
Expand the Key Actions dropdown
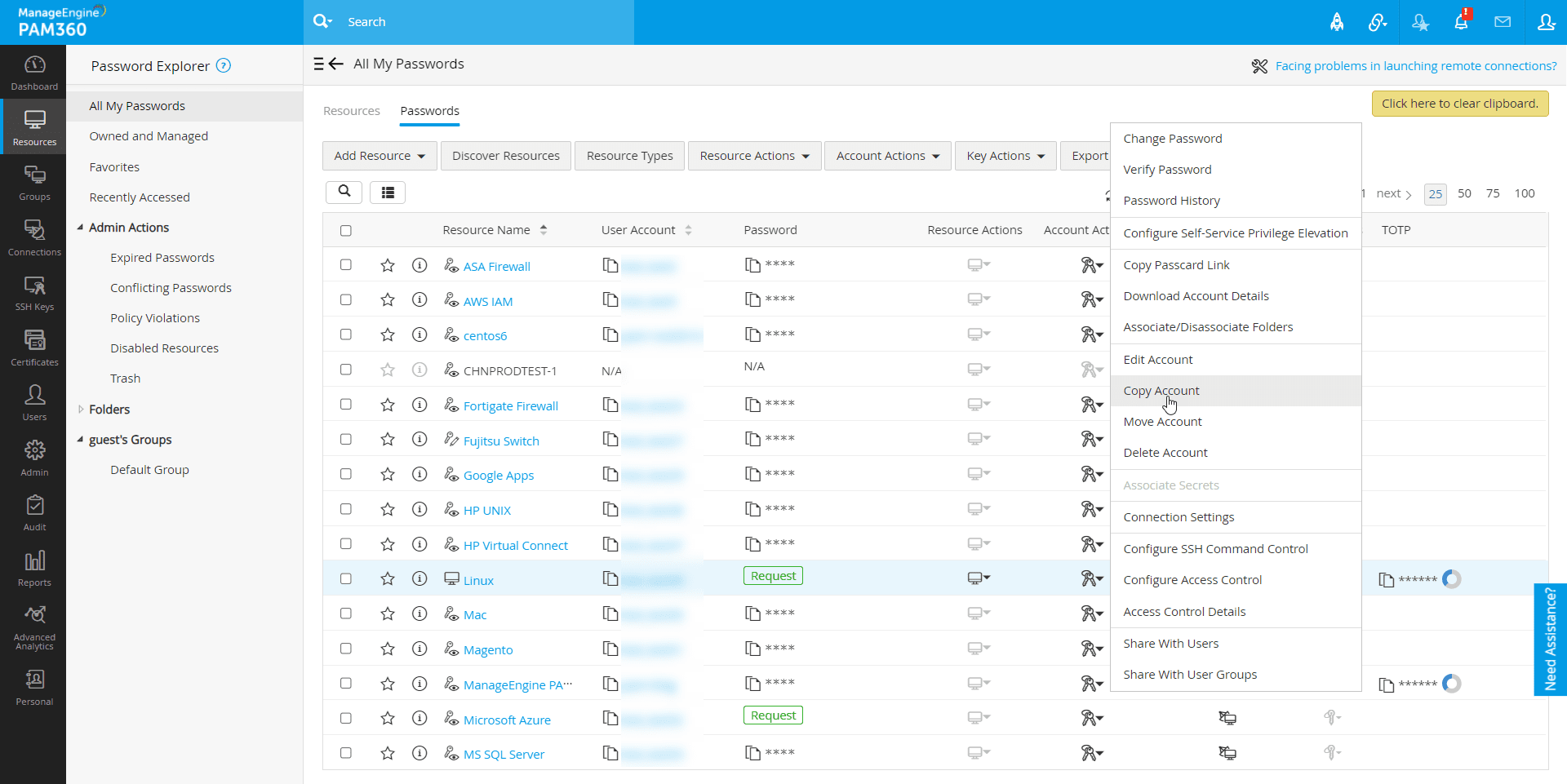pyautogui.click(x=1005, y=156)
